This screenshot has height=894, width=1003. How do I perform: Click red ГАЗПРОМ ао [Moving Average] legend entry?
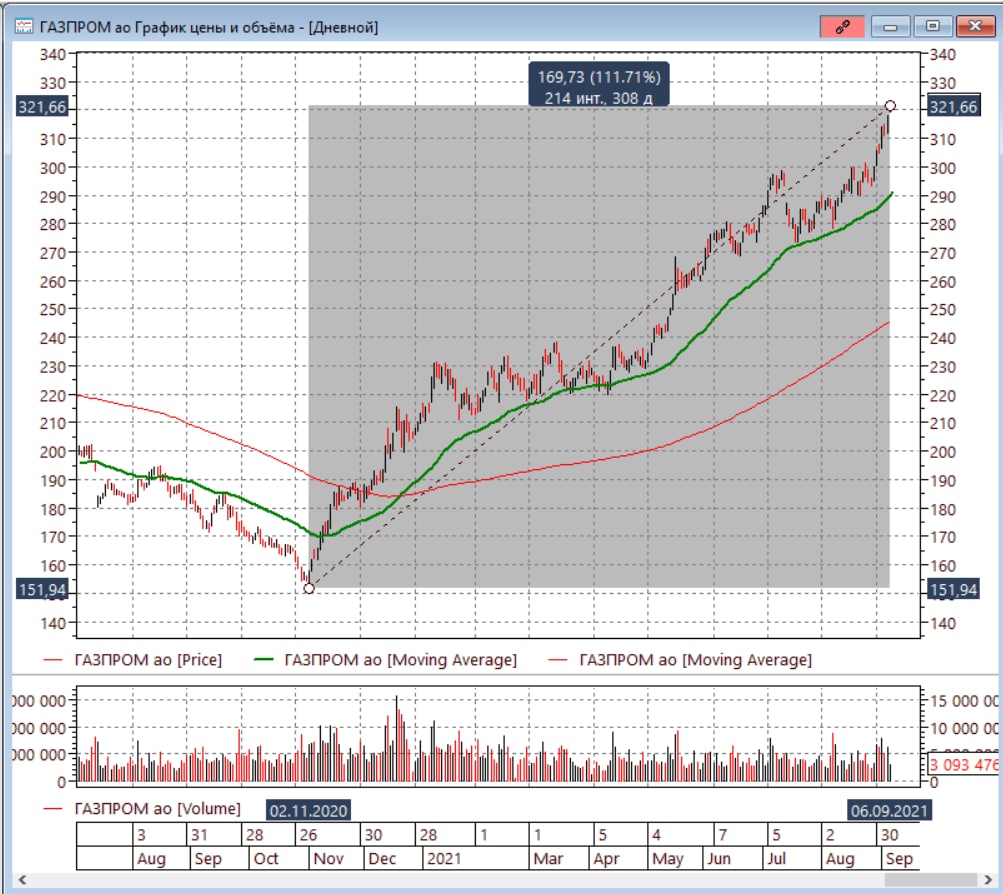pos(680,660)
